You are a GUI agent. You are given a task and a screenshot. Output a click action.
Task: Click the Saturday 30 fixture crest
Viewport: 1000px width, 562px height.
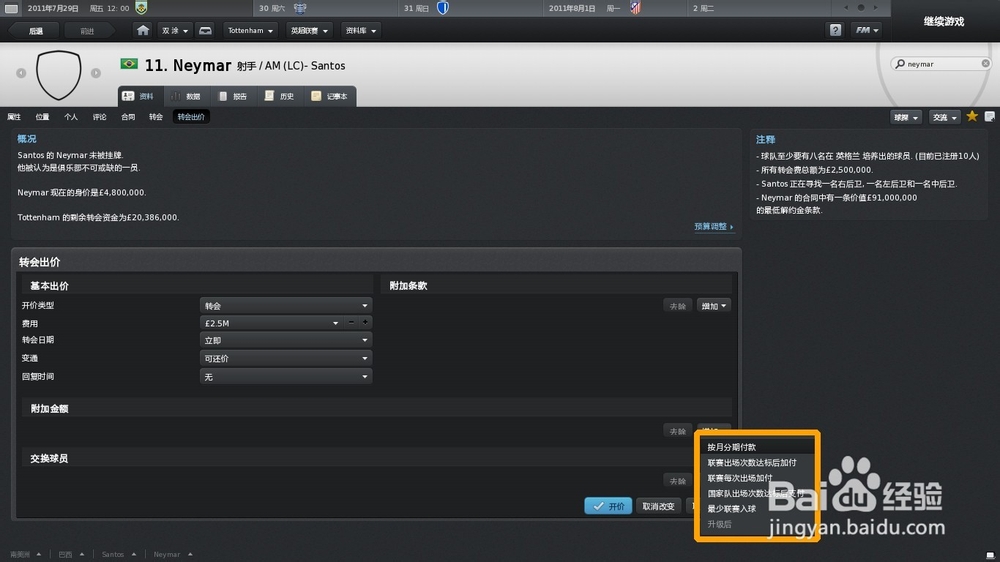coord(300,8)
